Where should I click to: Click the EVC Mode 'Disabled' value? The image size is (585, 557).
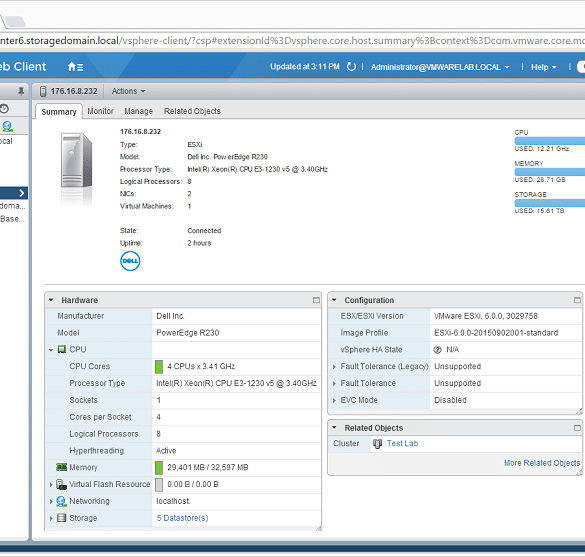(x=450, y=400)
